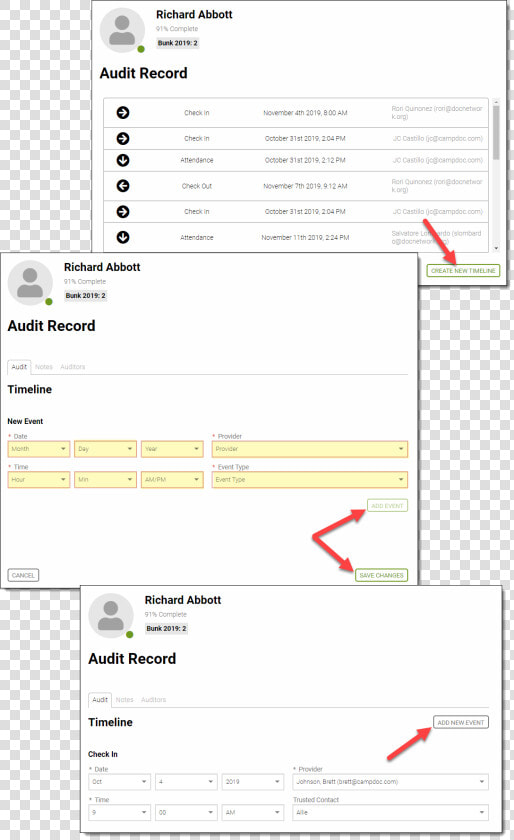
Task: Click the Create New Timeline button
Action: click(x=463, y=271)
